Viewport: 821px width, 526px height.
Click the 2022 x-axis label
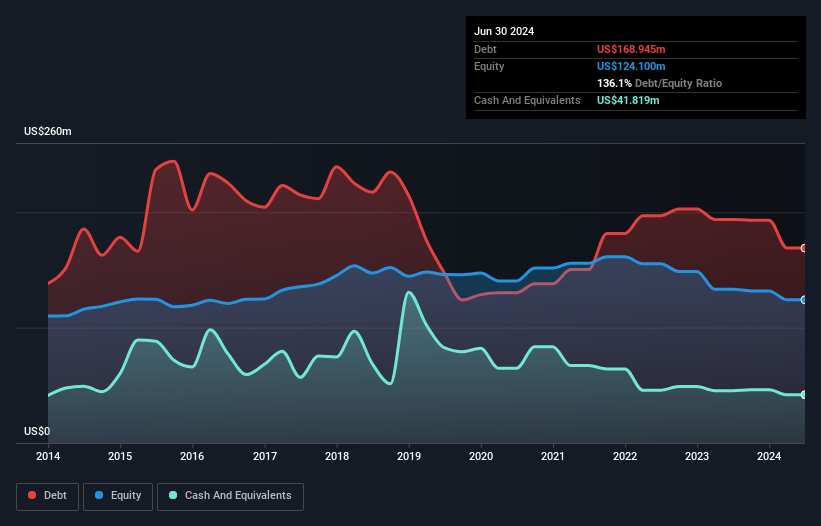coord(625,456)
